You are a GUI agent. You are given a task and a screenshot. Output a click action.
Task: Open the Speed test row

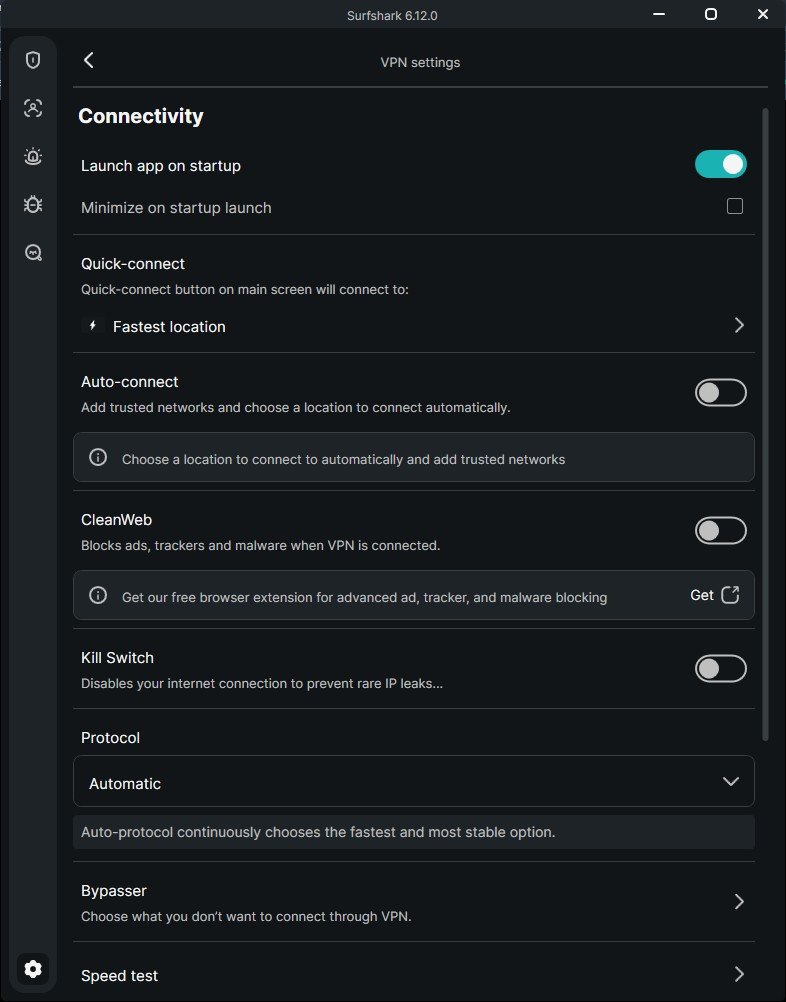click(413, 975)
